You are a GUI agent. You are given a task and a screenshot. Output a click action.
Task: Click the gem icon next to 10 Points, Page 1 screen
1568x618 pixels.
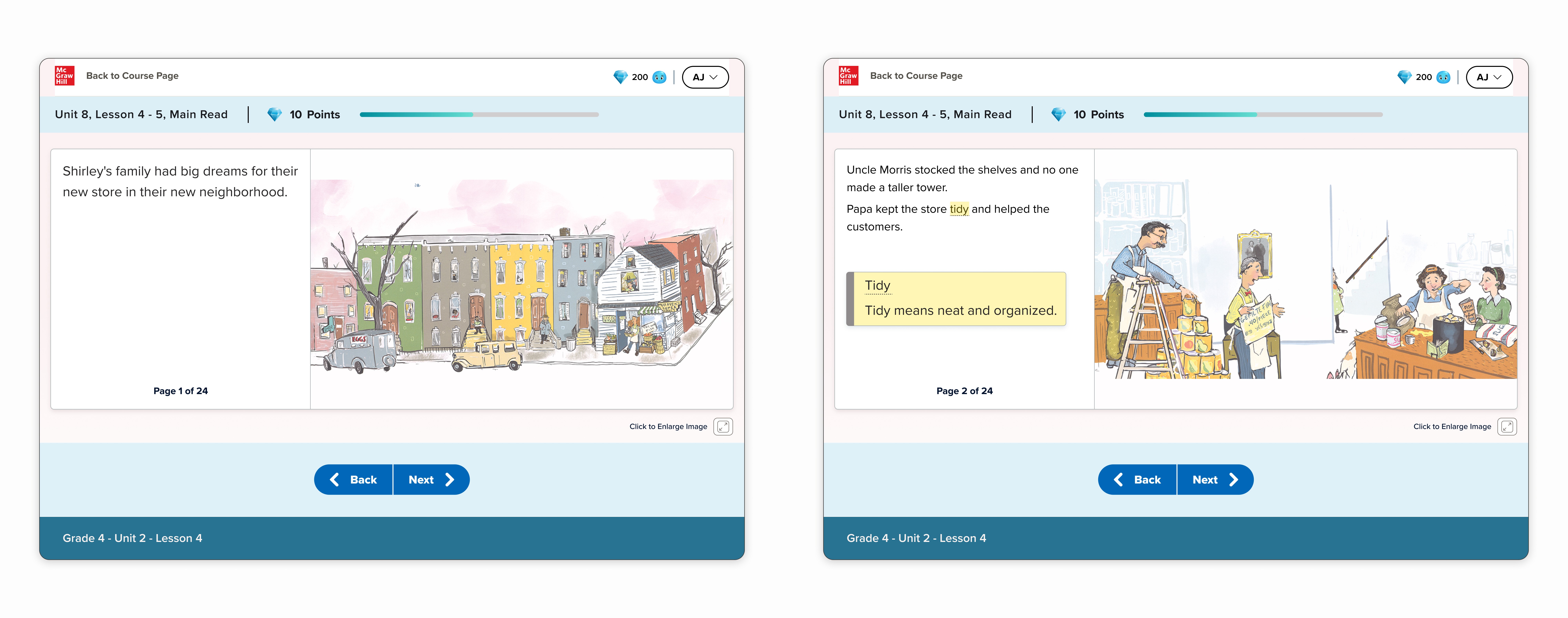pos(275,115)
